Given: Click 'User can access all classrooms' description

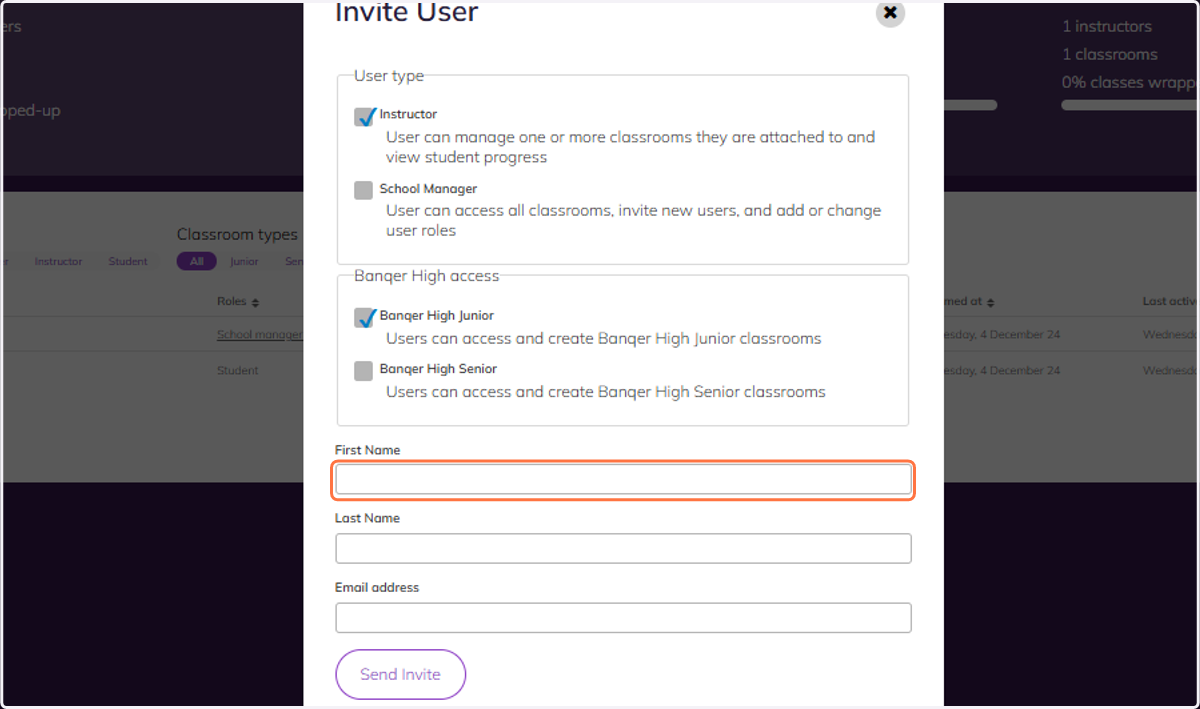Looking at the screenshot, I should [x=633, y=220].
